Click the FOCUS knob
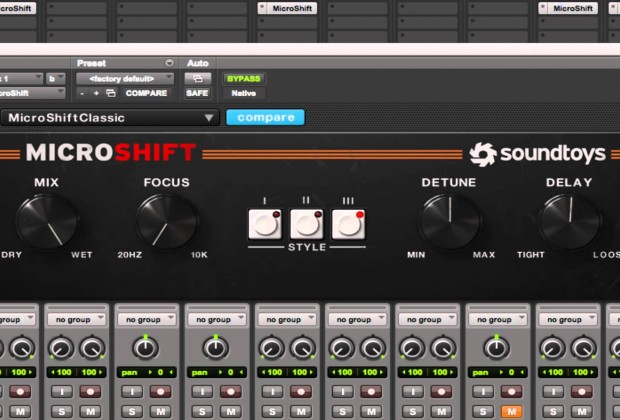The height and width of the screenshot is (420, 620). (167, 222)
